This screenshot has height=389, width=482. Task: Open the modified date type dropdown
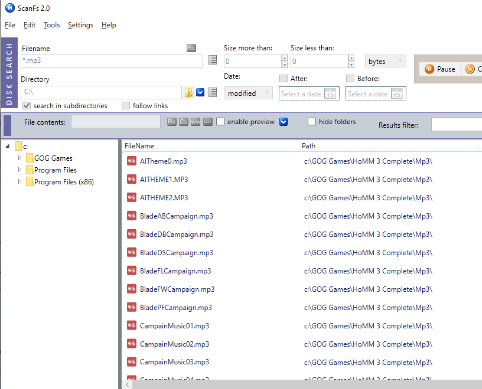coord(248,93)
